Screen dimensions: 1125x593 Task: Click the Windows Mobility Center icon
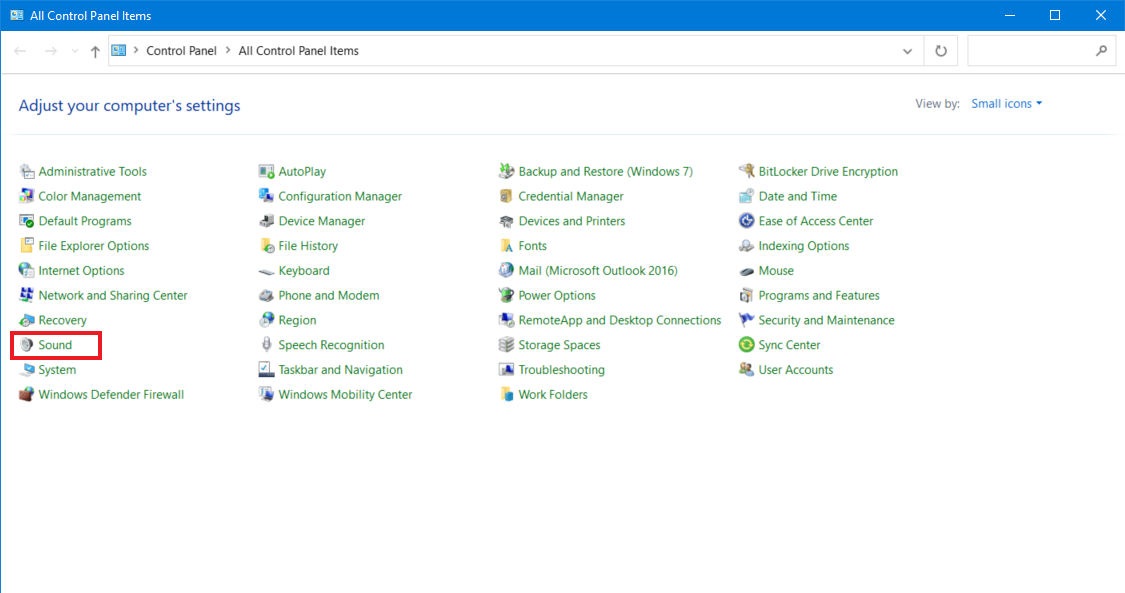pyautogui.click(x=266, y=394)
